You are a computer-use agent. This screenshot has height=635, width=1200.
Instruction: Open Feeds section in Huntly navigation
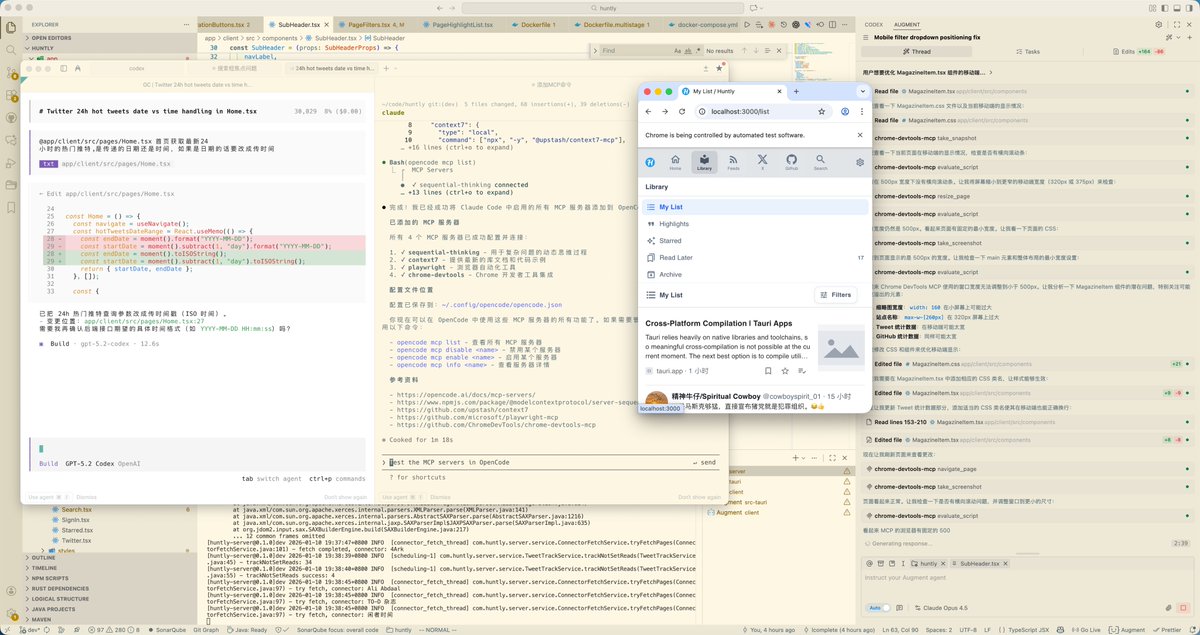[x=733, y=162]
